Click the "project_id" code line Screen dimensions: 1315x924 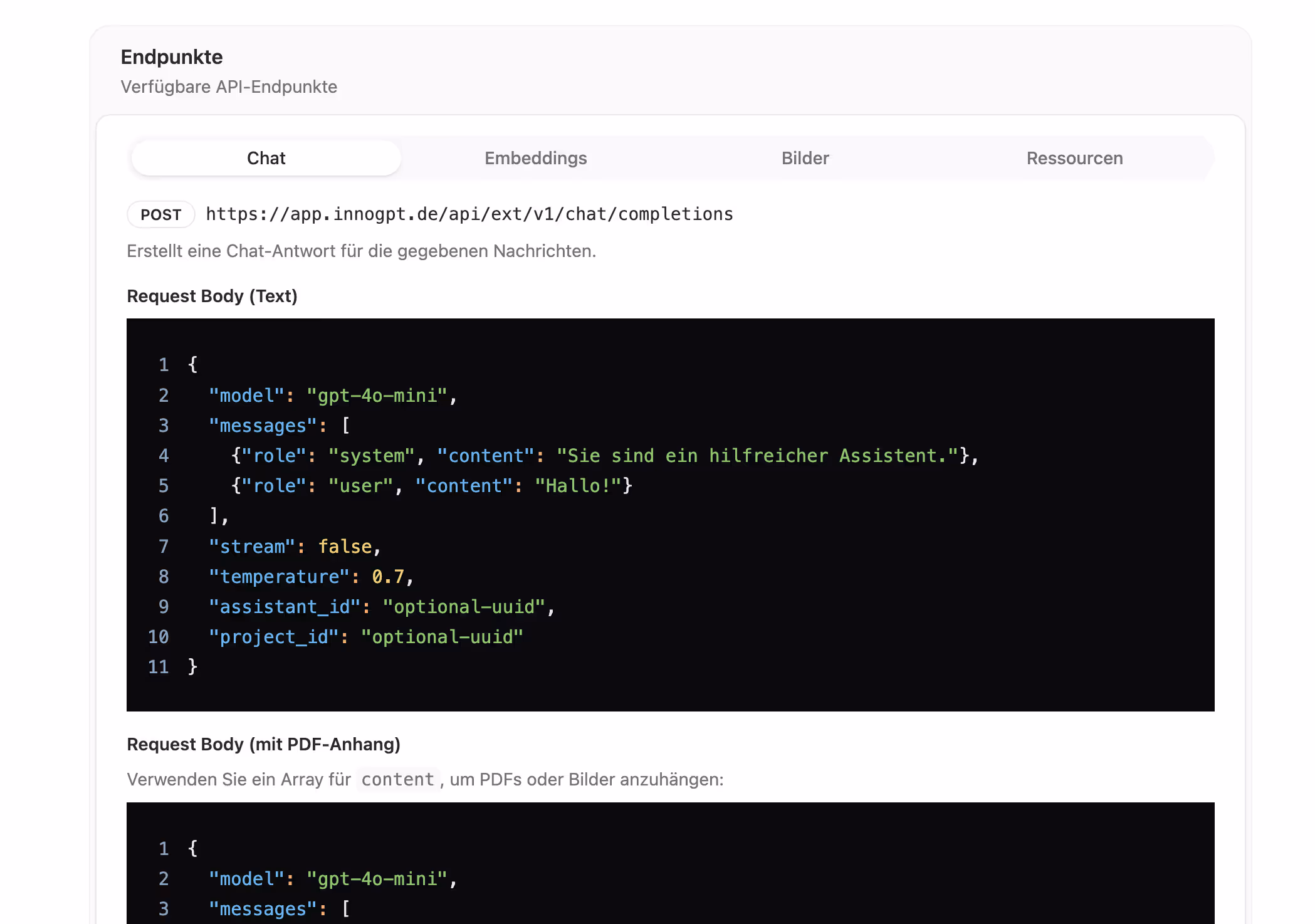pyautogui.click(x=365, y=637)
